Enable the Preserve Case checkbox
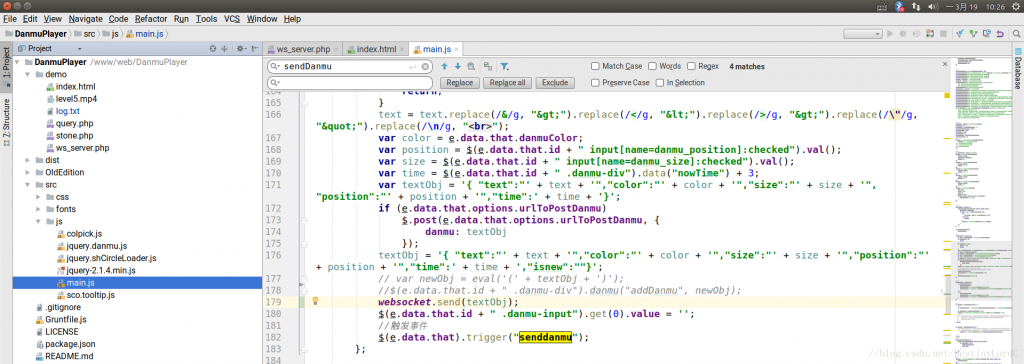1024x364 pixels. pos(595,83)
